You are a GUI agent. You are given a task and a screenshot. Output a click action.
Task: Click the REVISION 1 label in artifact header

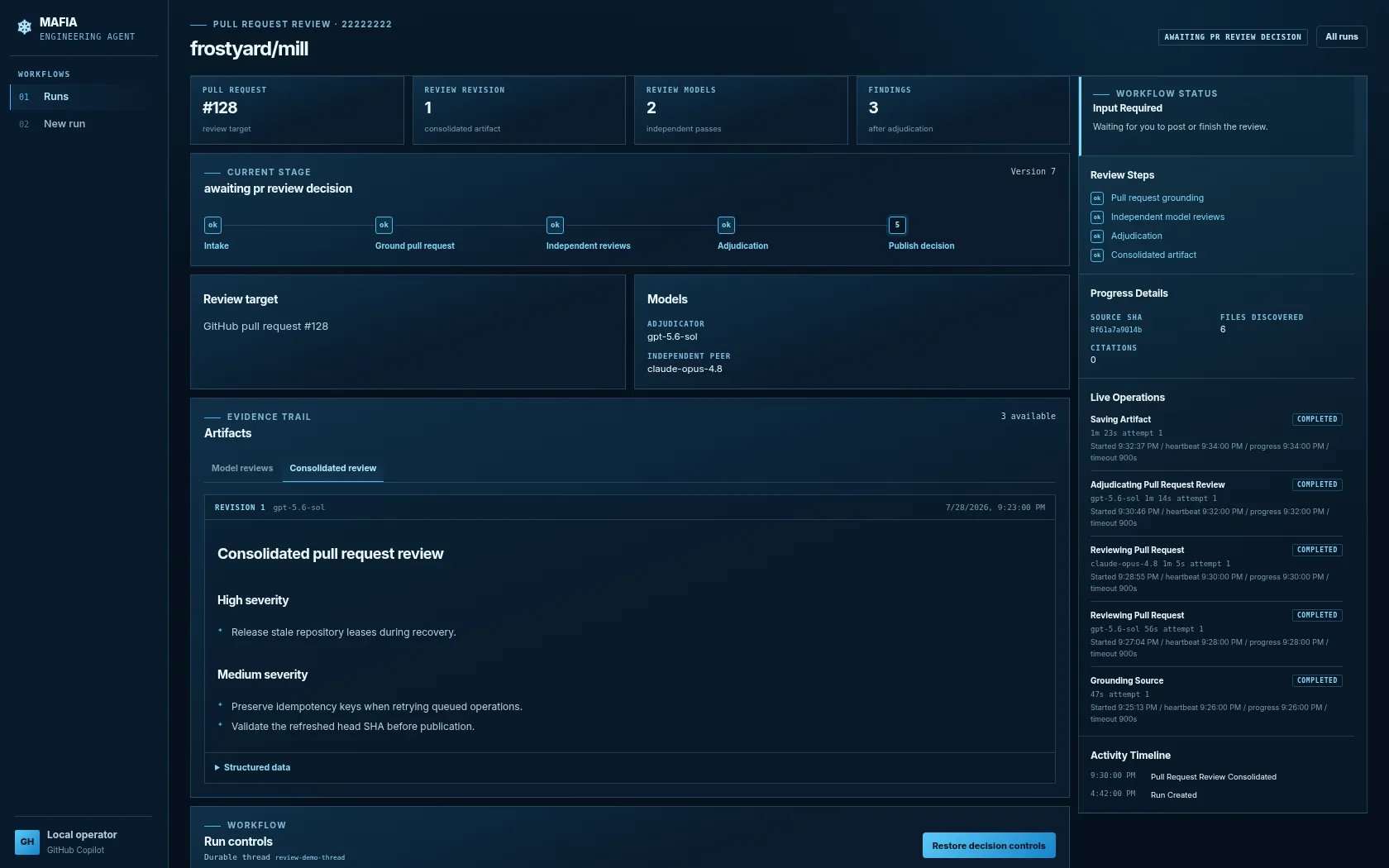(x=240, y=508)
